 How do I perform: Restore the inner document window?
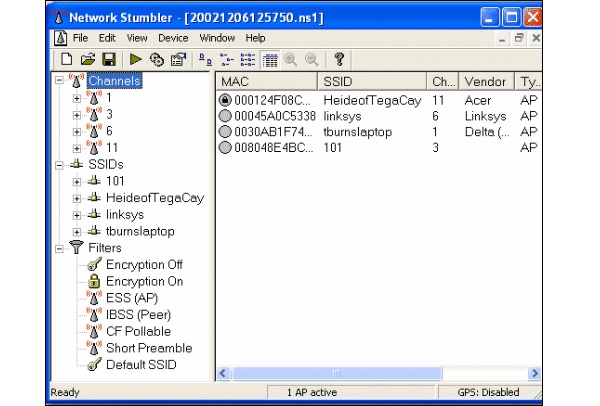519,38
